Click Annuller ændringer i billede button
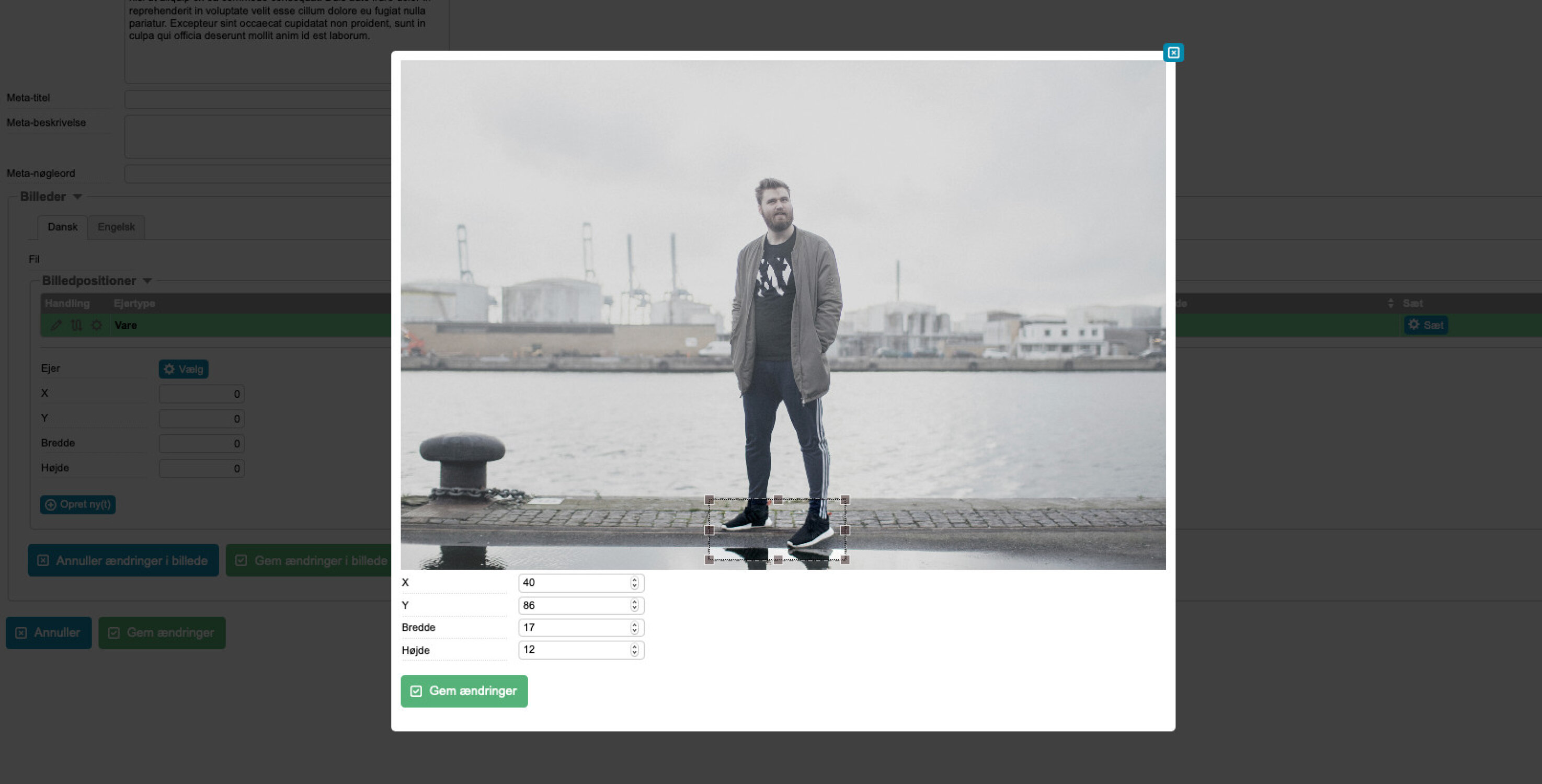Viewport: 1542px width, 784px height. pyautogui.click(x=123, y=561)
